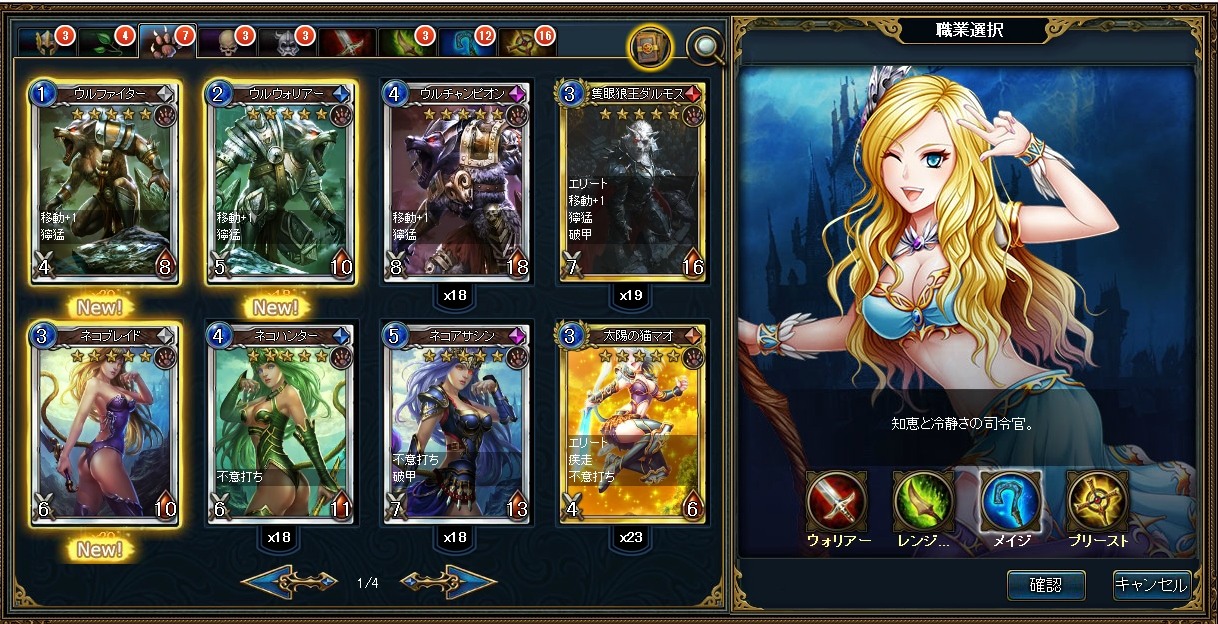This screenshot has width=1218, height=624.
Task: Select the Mage (メイジ) staff icon
Action: [x=1011, y=500]
